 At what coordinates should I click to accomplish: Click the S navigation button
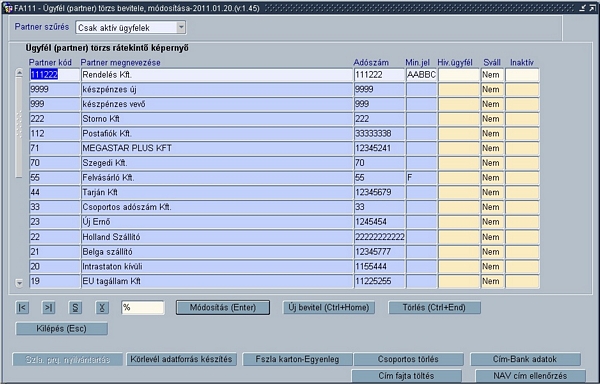(75, 308)
